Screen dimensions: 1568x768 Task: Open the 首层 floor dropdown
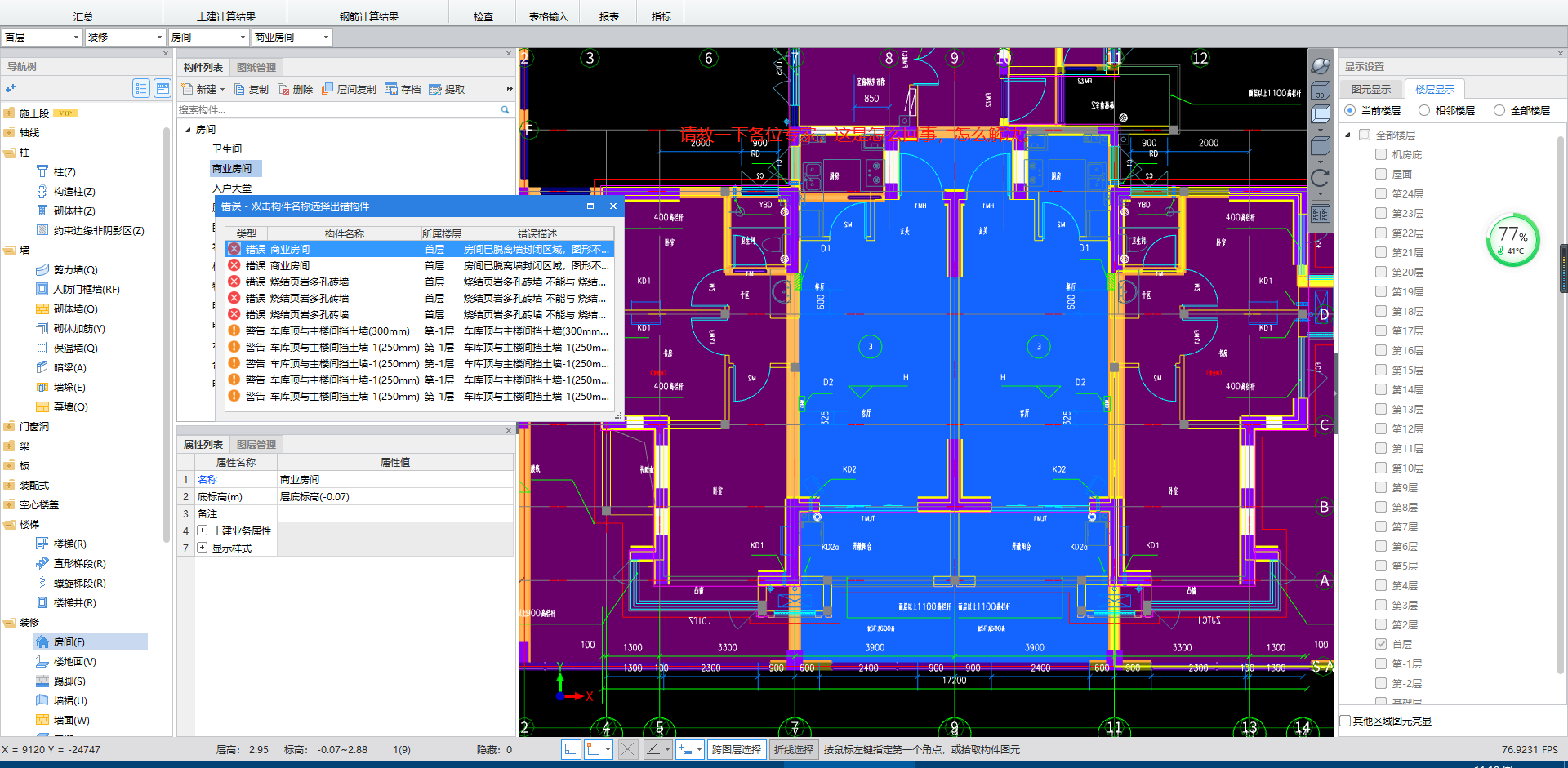pos(42,37)
